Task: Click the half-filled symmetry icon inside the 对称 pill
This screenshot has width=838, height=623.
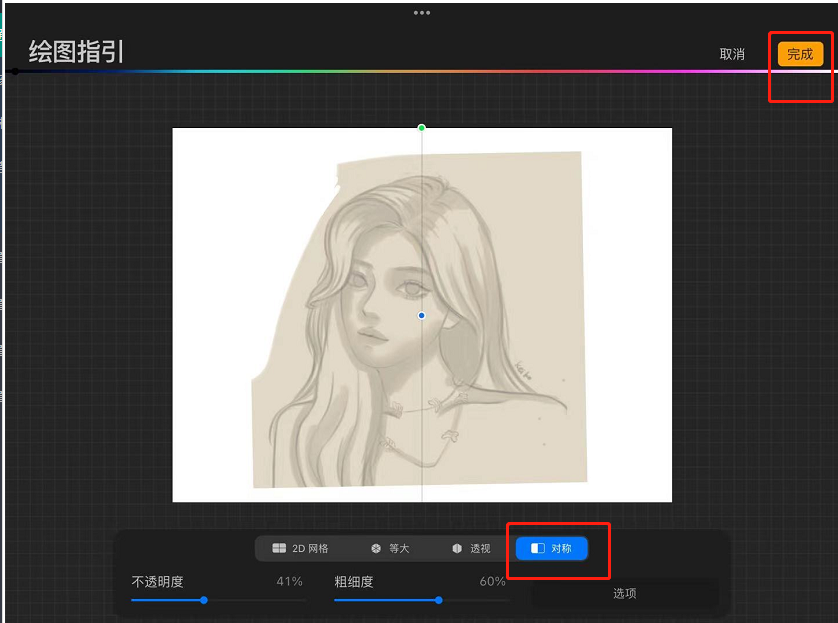Action: click(536, 548)
